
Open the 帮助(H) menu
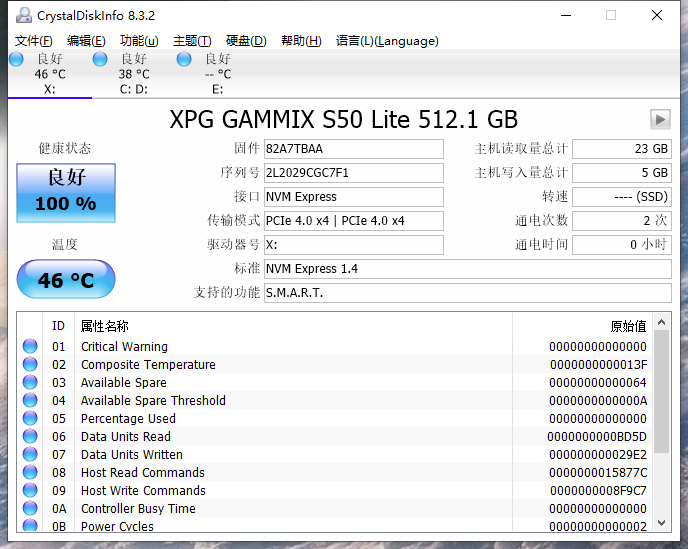coord(301,41)
